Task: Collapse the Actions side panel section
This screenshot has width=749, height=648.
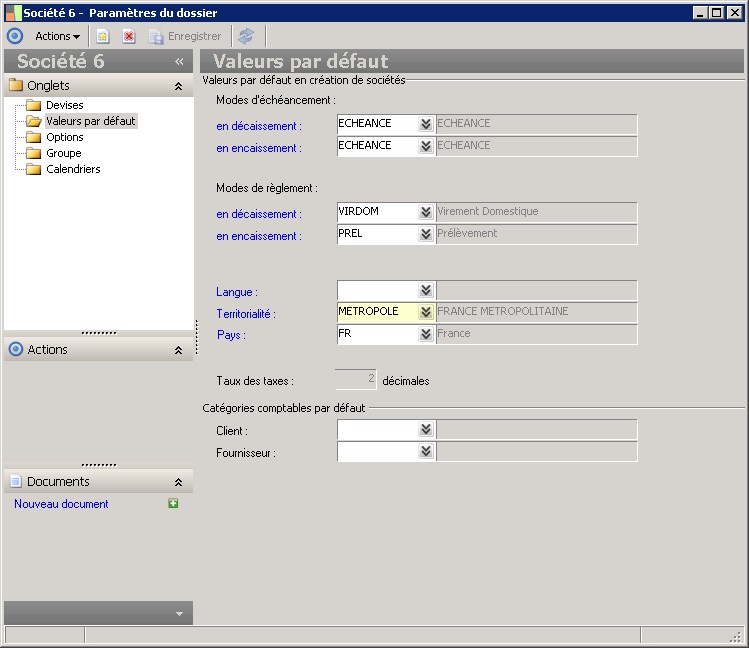Action: 178,350
